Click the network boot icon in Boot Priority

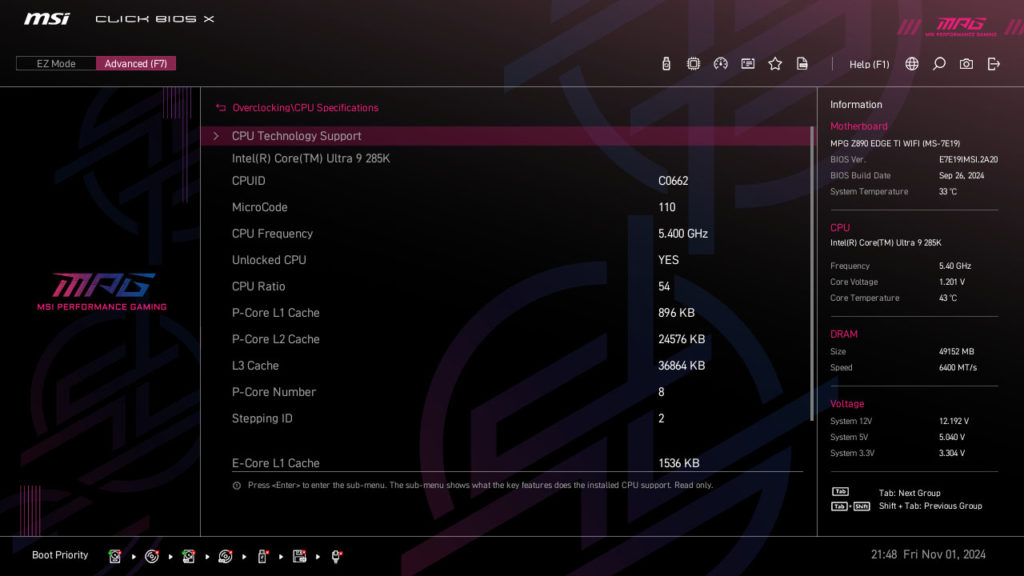(337, 556)
